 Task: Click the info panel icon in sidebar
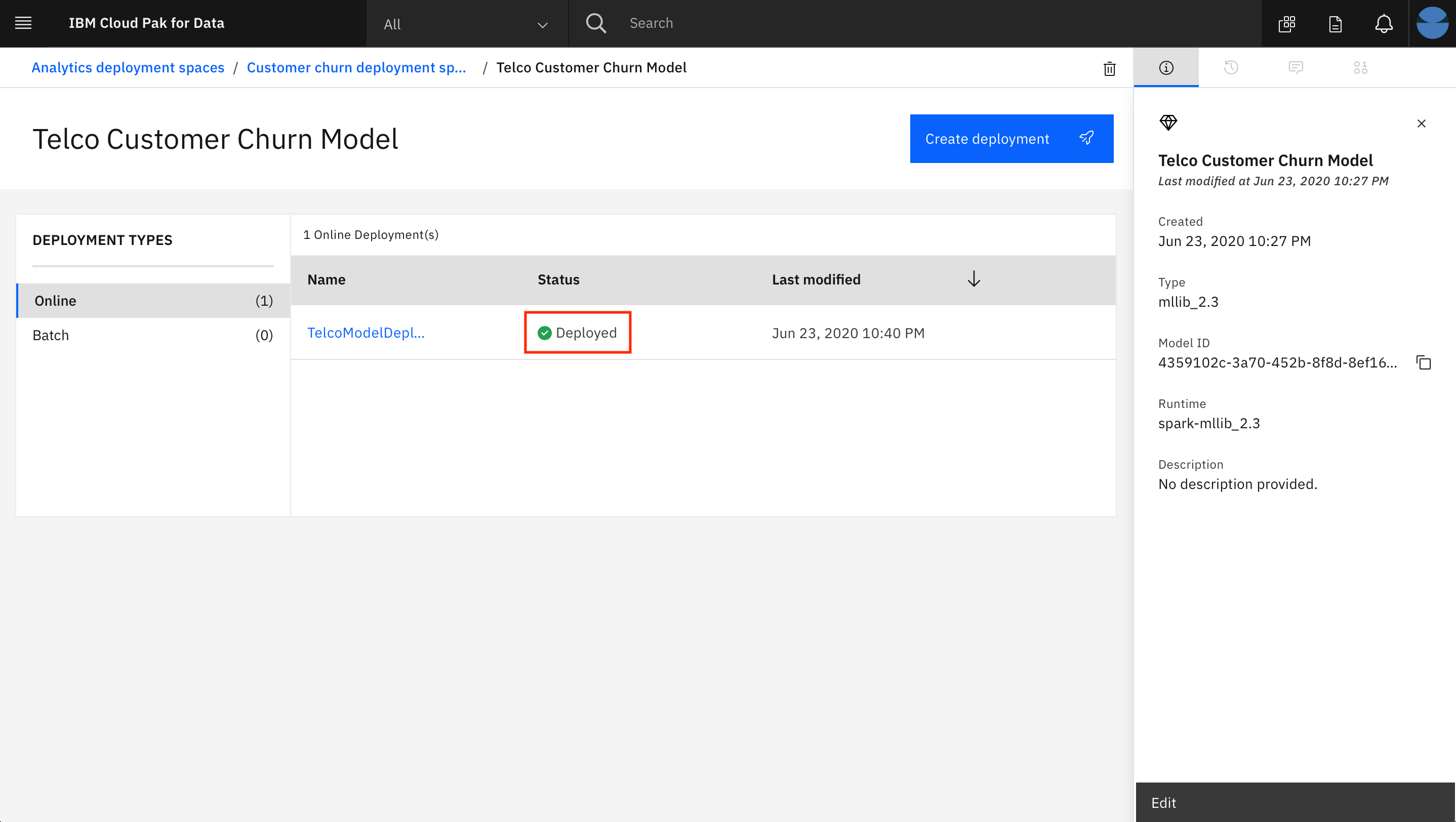[x=1166, y=67]
